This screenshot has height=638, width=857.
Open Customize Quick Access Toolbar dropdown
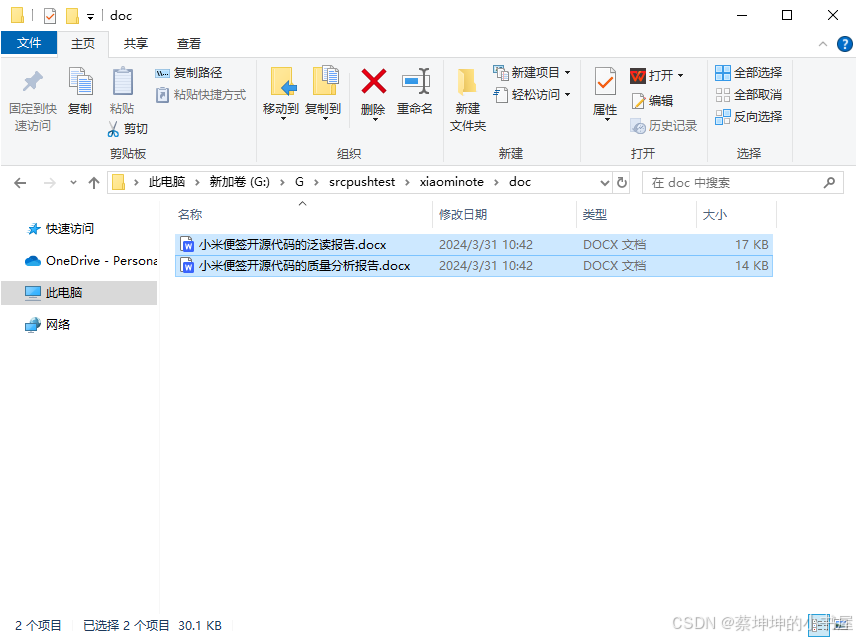(x=90, y=17)
